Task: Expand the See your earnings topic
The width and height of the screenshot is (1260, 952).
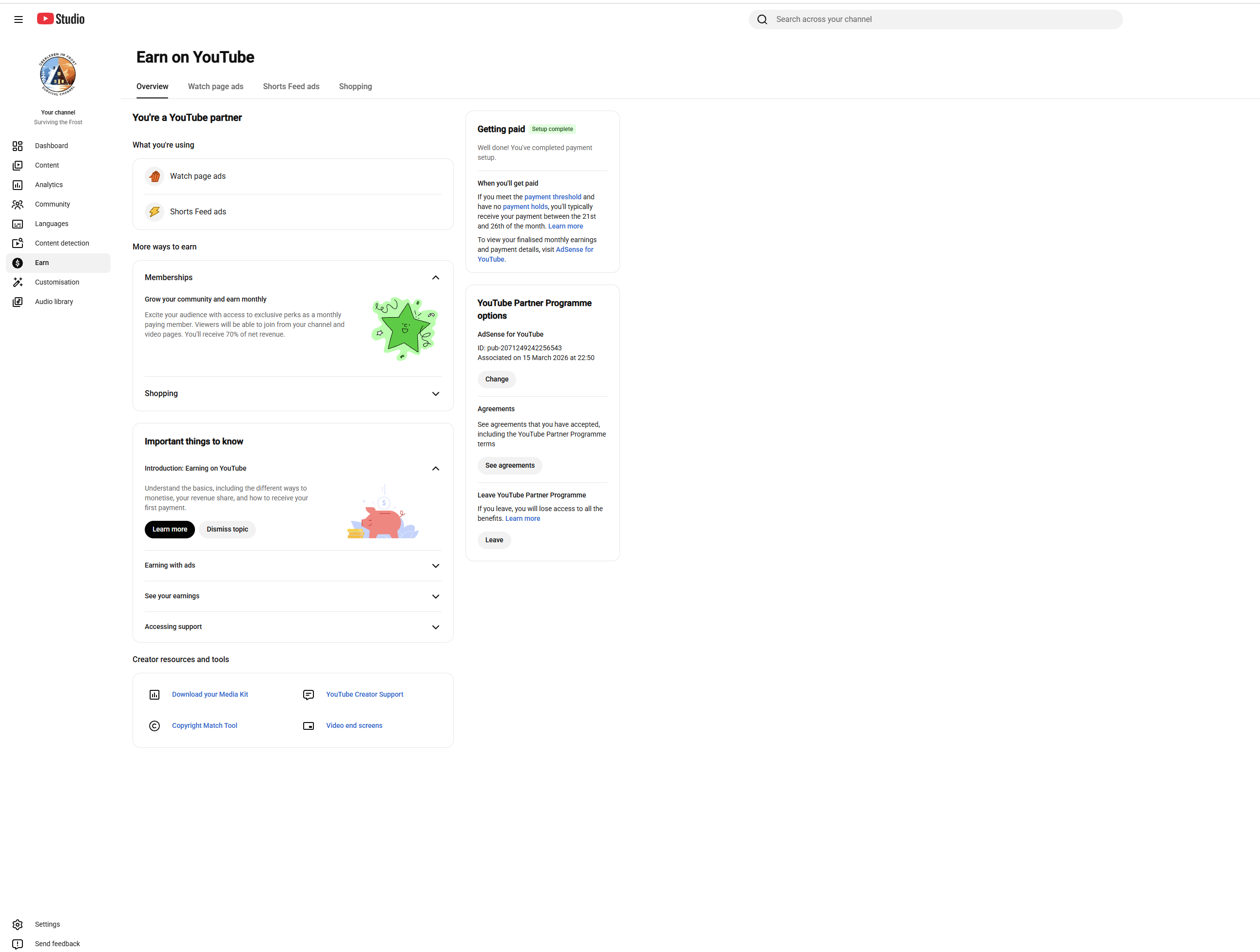Action: pos(435,596)
